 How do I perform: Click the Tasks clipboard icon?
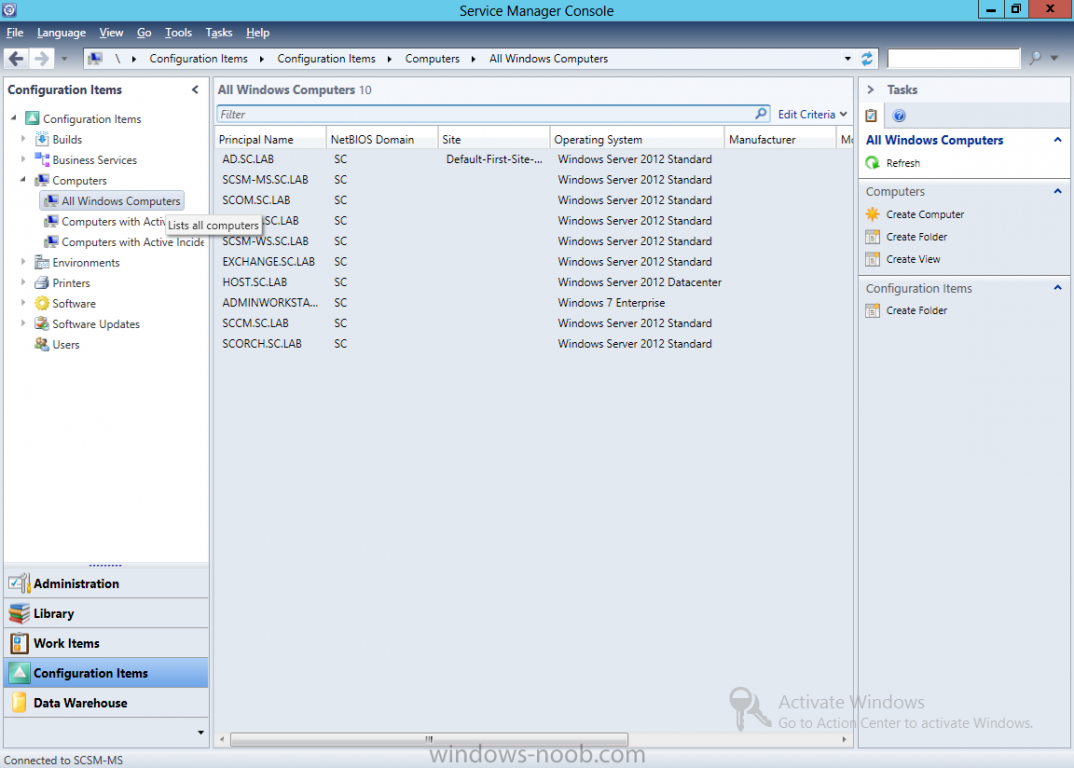[x=871, y=116]
